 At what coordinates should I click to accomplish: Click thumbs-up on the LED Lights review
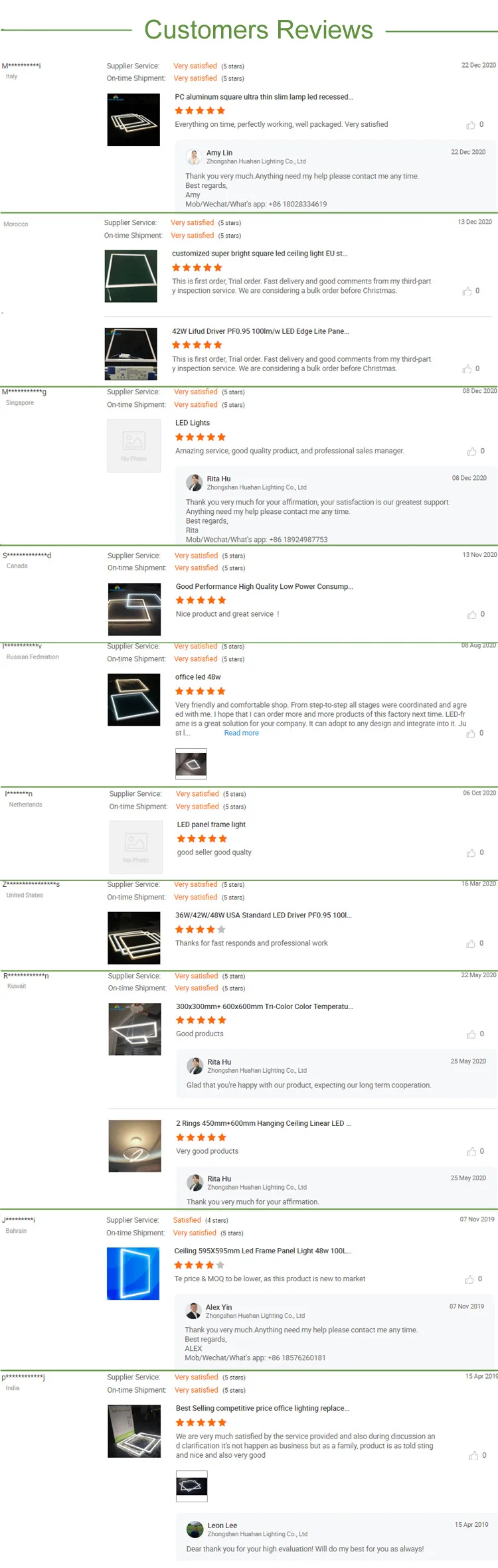(471, 451)
